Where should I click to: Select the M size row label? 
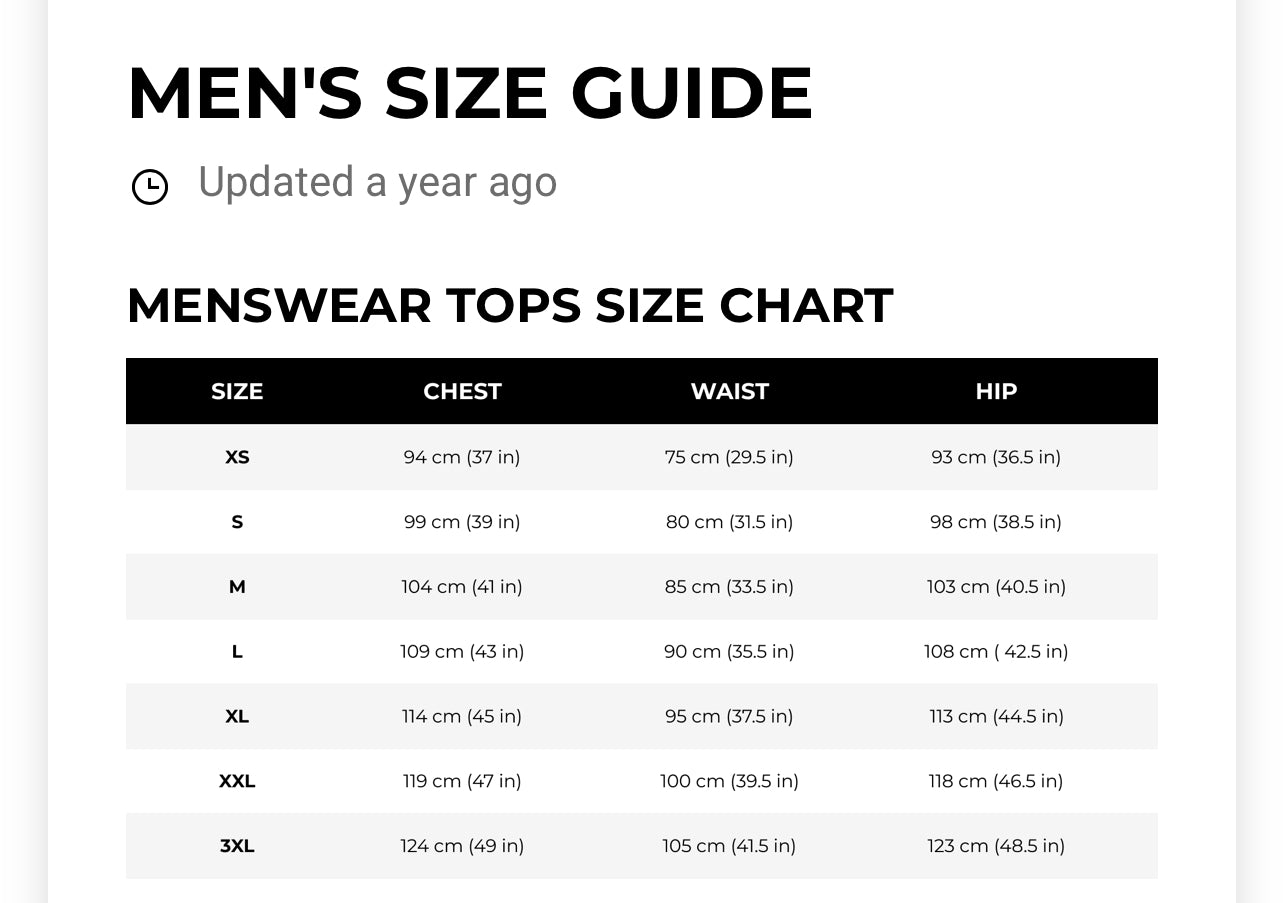click(237, 587)
